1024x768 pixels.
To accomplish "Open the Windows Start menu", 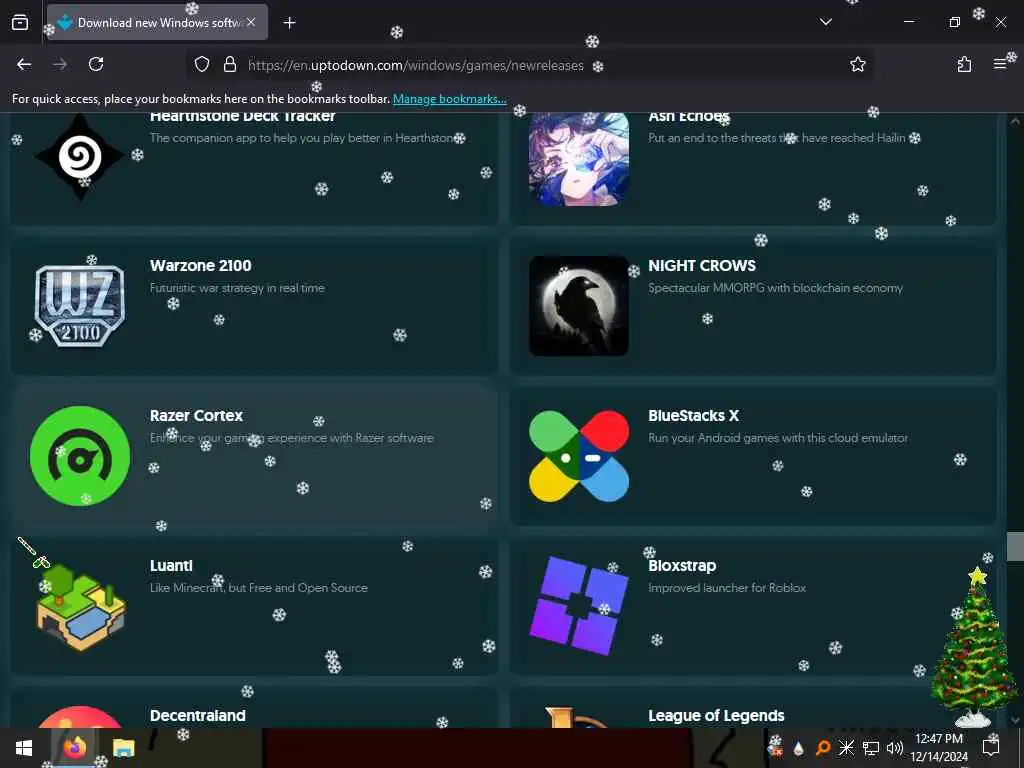I will pyautogui.click(x=24, y=748).
